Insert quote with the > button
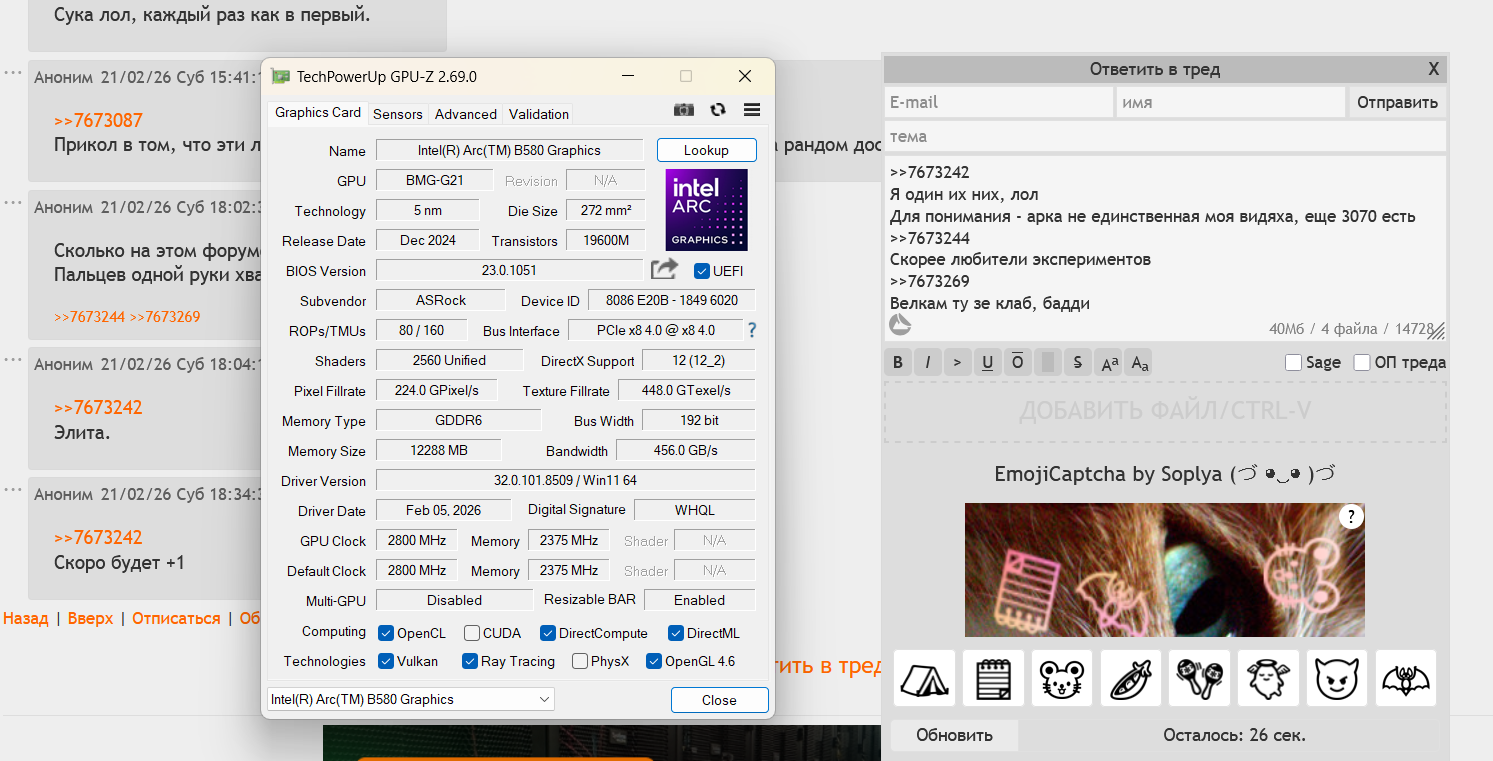Viewport: 1493px width, 761px height. tap(958, 362)
